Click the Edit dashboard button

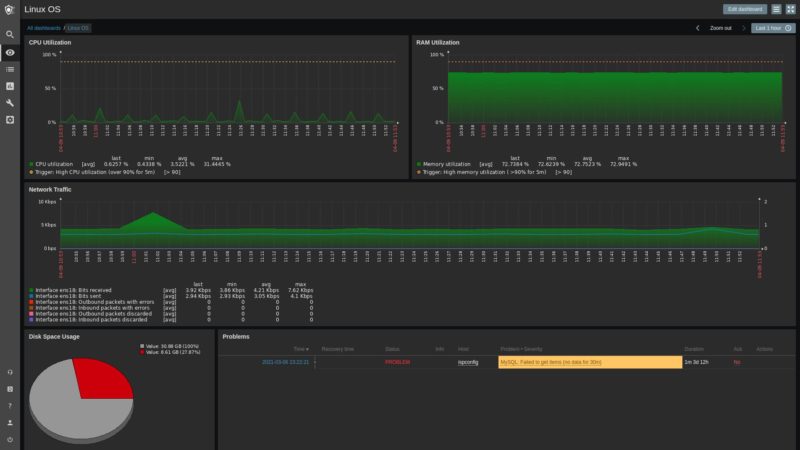pyautogui.click(x=745, y=9)
